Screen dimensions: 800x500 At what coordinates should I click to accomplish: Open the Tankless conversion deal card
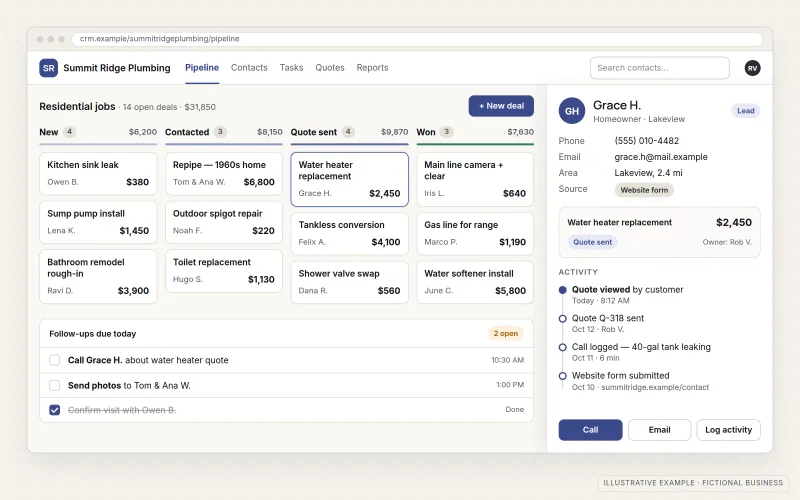click(349, 234)
